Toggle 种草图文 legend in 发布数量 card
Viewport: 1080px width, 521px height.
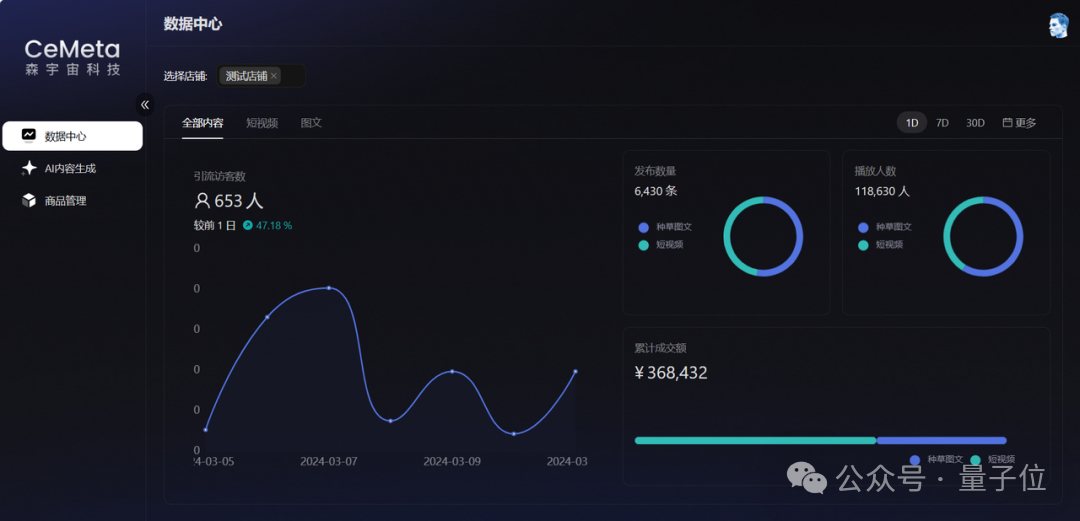(x=665, y=227)
